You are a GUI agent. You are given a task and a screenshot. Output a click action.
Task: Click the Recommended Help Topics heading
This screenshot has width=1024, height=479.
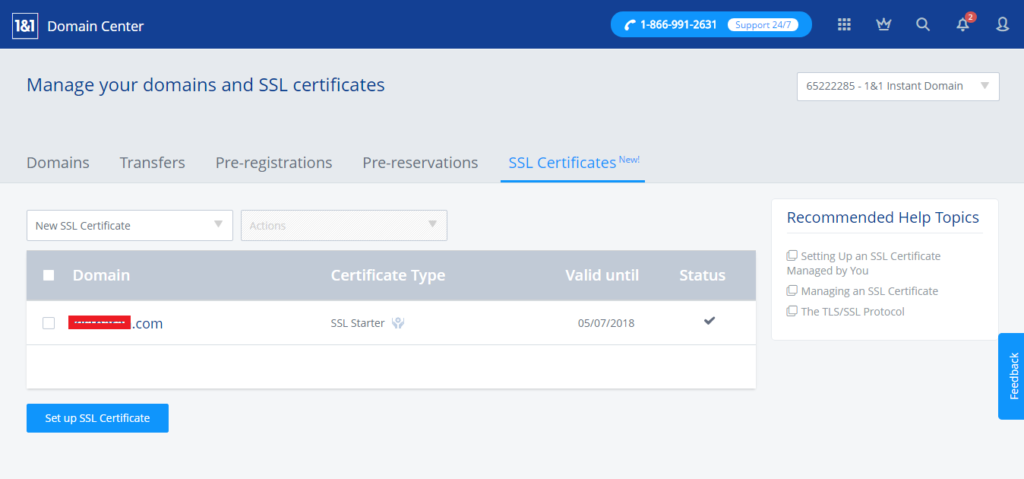tap(883, 217)
